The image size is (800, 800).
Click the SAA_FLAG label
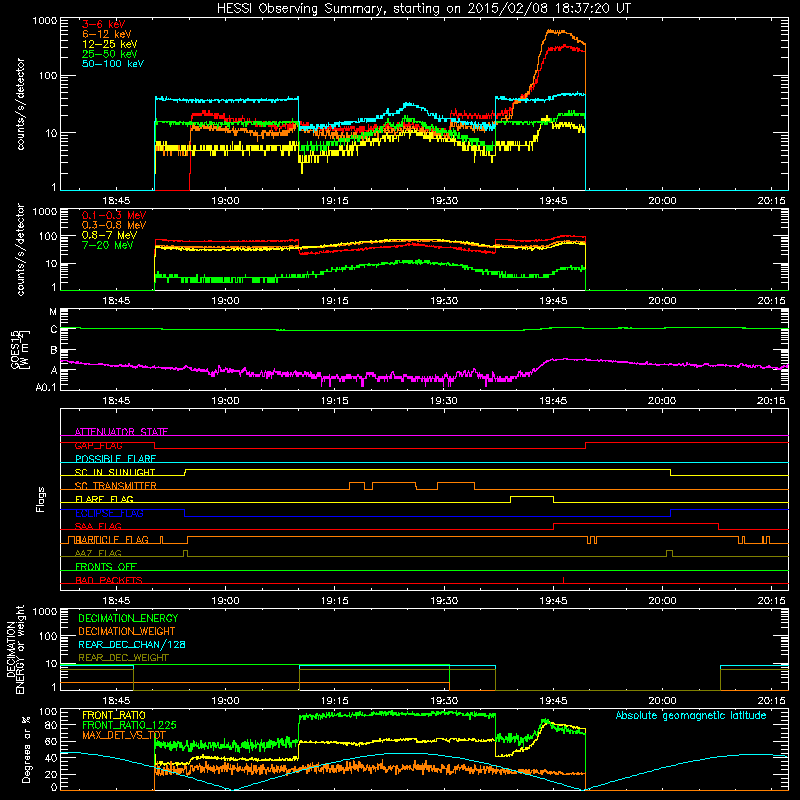(x=98, y=526)
